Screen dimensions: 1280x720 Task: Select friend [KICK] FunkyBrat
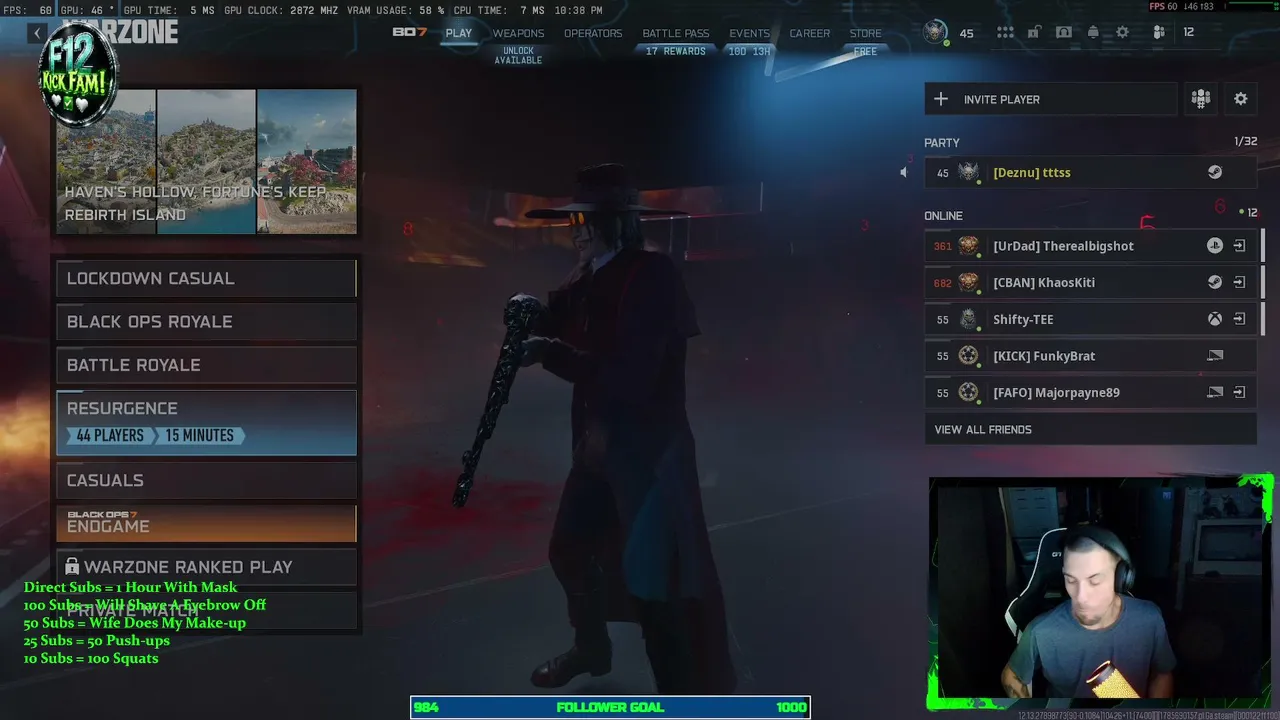(x=1090, y=355)
